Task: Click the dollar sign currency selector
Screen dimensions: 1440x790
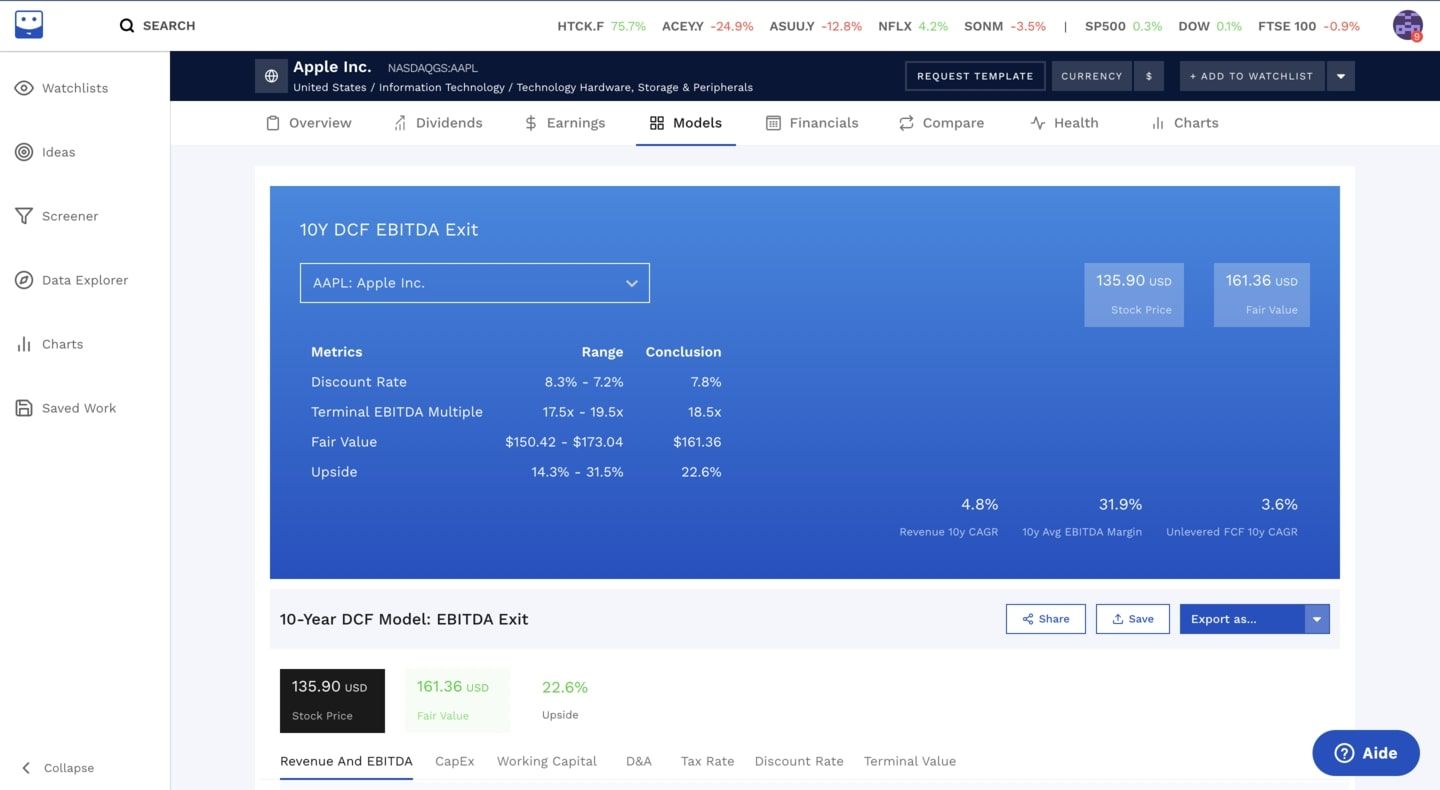Action: point(1149,76)
